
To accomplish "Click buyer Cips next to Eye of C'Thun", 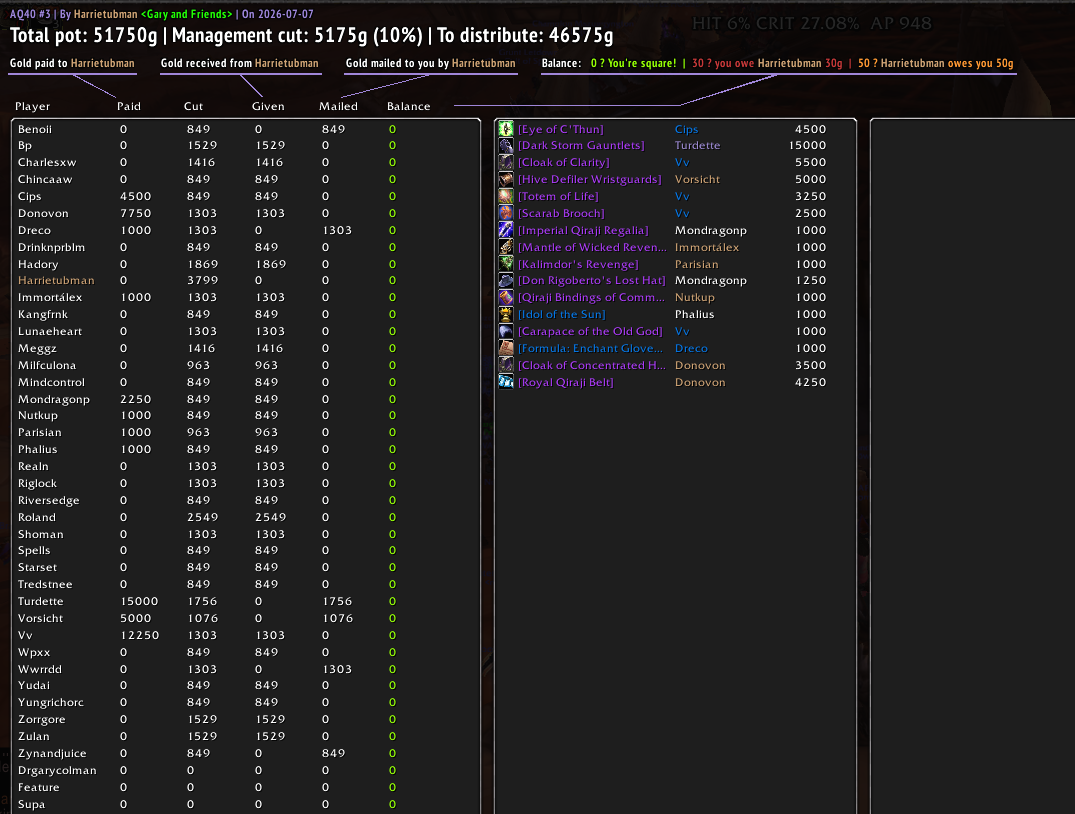I will click(686, 129).
